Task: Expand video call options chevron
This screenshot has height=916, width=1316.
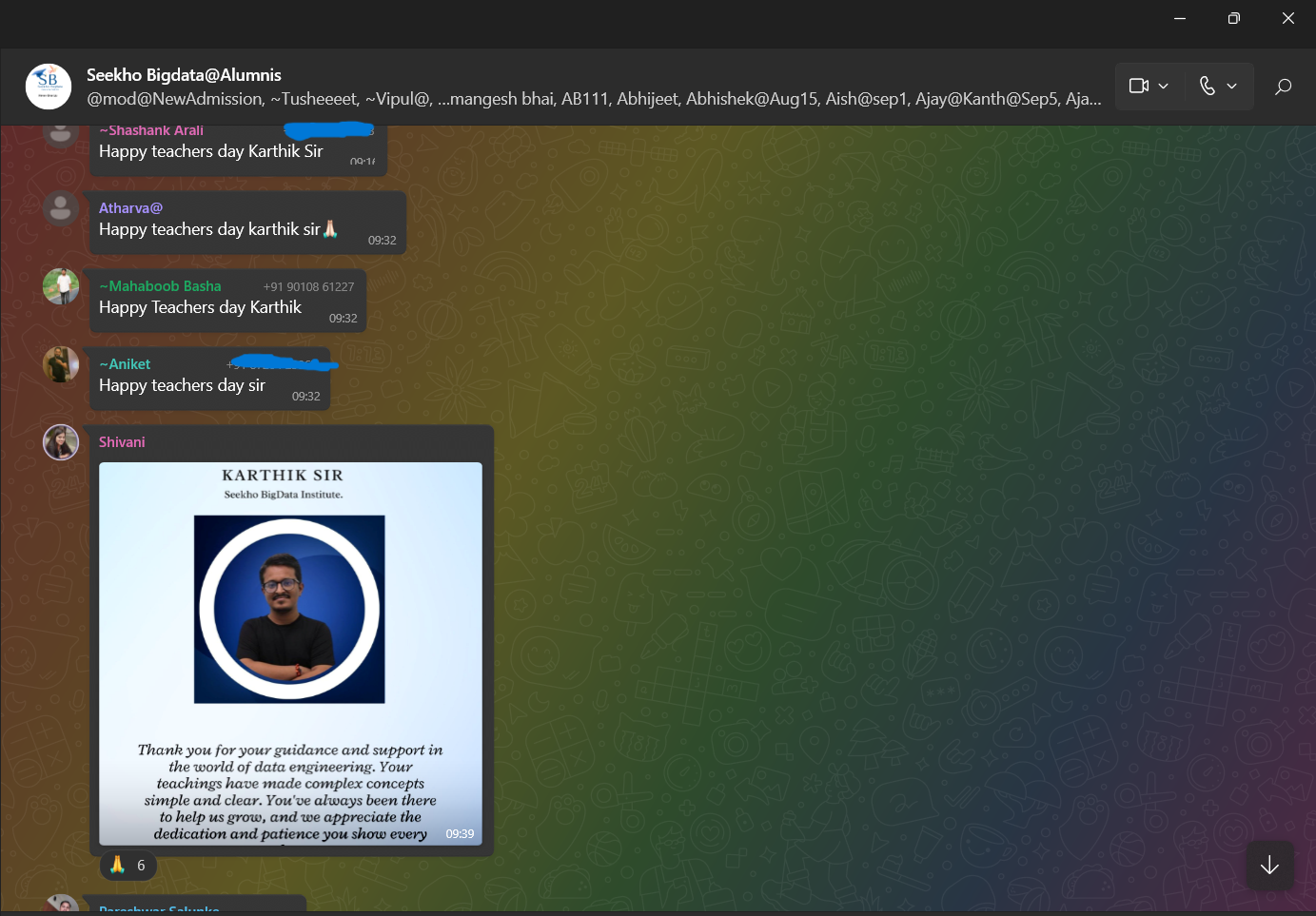Action: click(1164, 86)
